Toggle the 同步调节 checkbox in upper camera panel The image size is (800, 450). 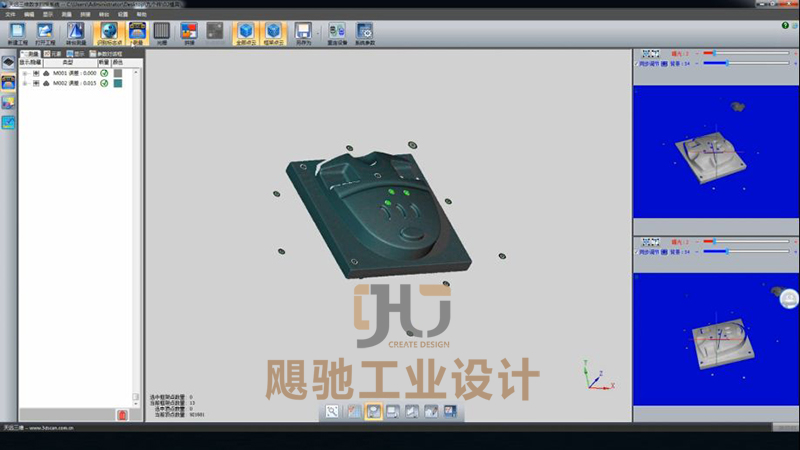click(636, 64)
